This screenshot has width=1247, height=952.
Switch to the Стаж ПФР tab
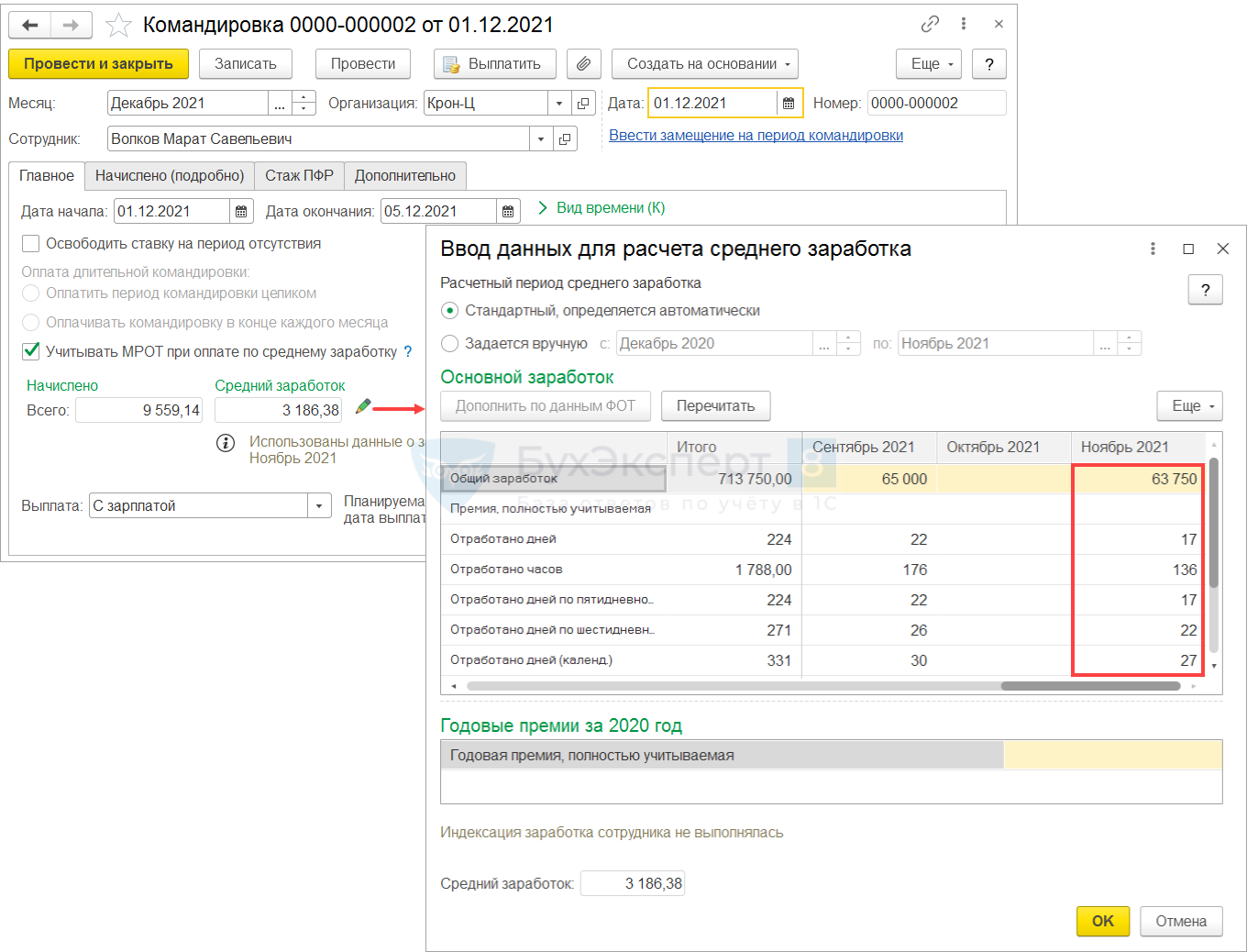pos(299,175)
